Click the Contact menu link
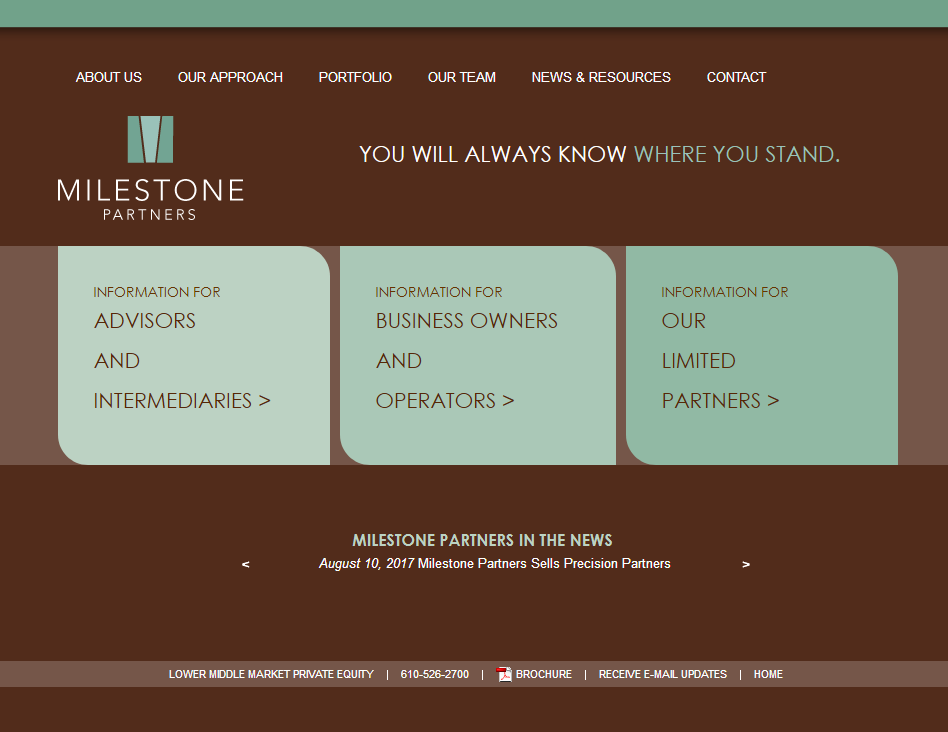Image resolution: width=948 pixels, height=732 pixels. [x=736, y=77]
